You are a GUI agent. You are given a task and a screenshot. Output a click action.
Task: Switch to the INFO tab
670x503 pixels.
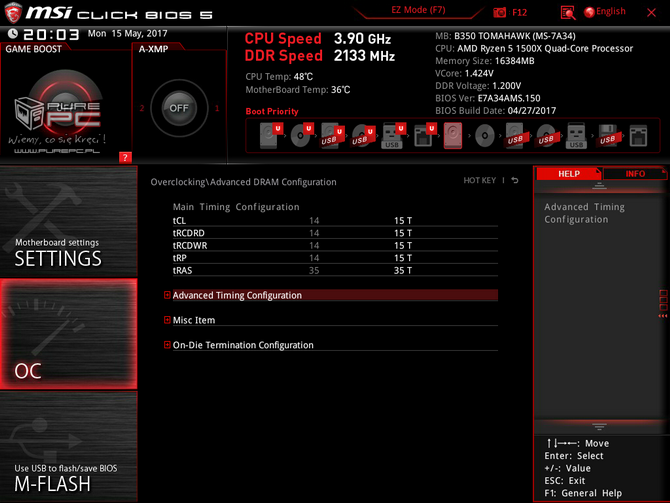[x=635, y=174]
